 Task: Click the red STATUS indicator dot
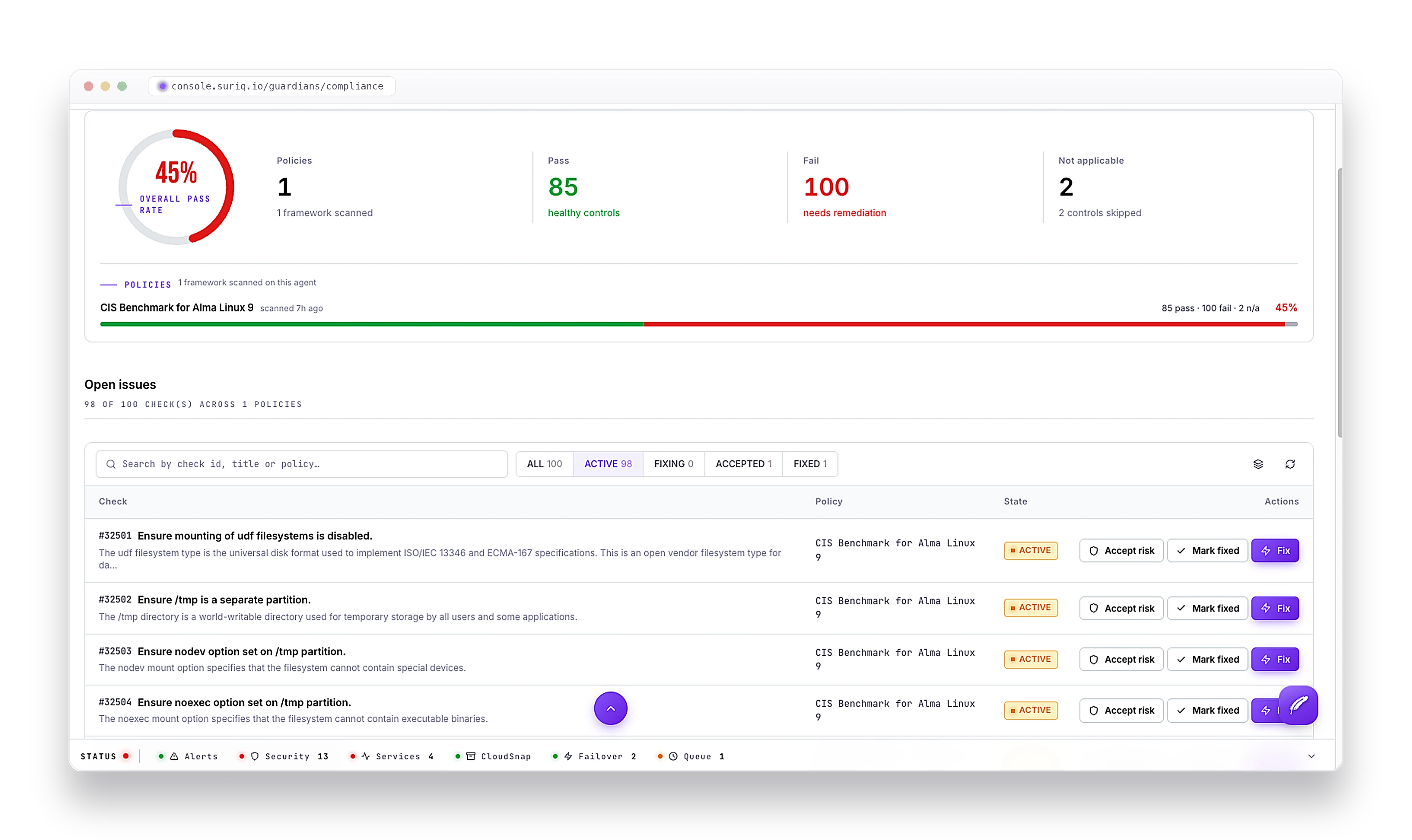126,756
